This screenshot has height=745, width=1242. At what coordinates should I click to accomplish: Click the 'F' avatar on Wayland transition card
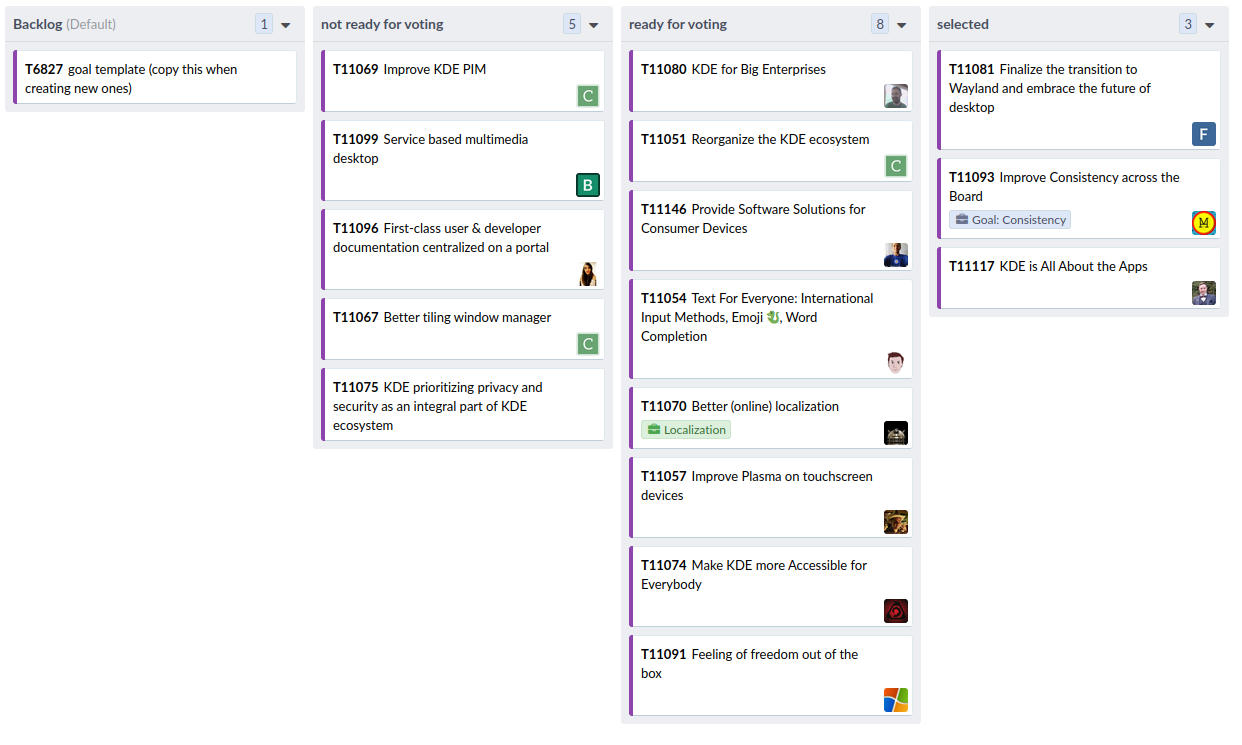1204,134
